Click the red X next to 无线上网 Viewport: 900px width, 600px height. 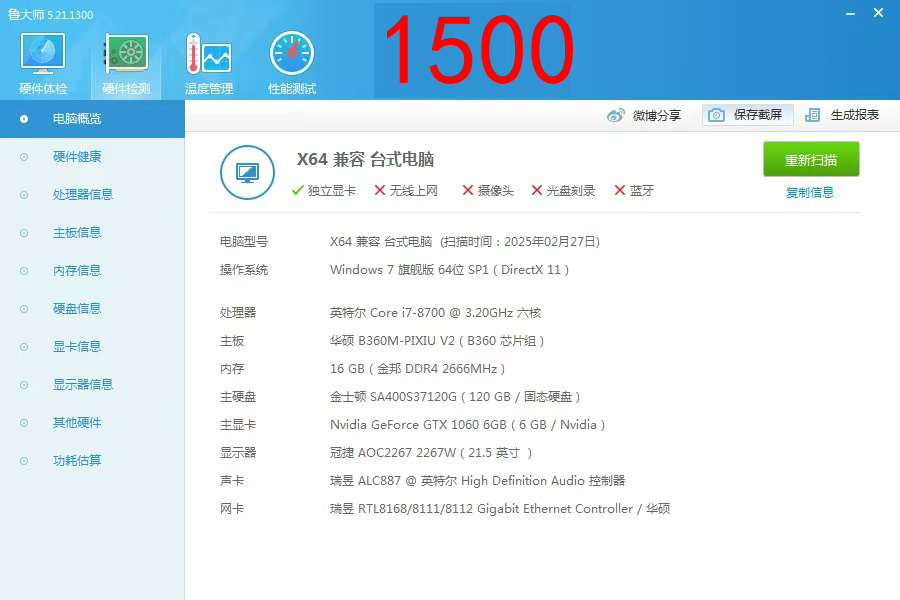click(379, 190)
